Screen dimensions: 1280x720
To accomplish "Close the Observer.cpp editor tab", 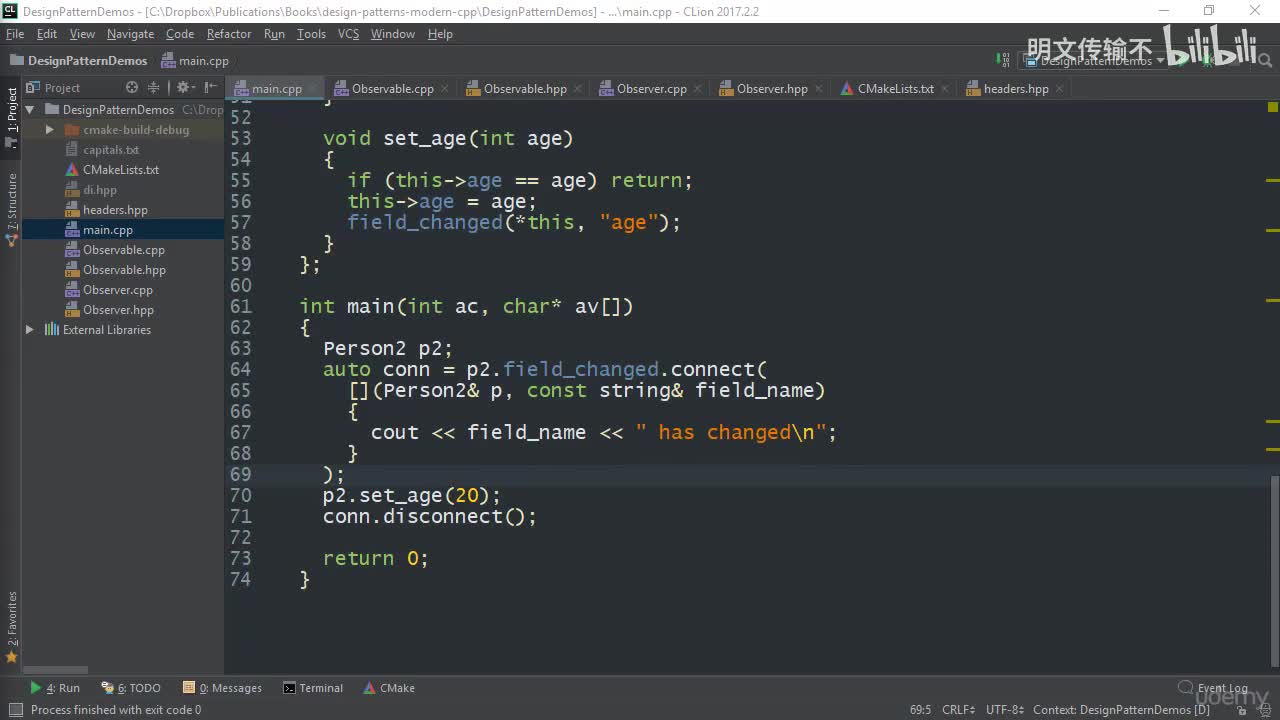I will point(698,89).
